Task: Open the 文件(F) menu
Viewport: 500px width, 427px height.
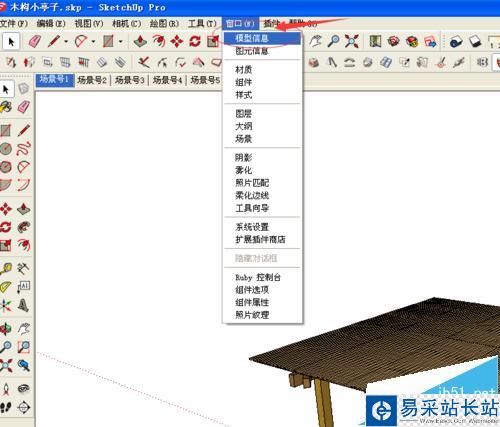Action: pos(14,24)
